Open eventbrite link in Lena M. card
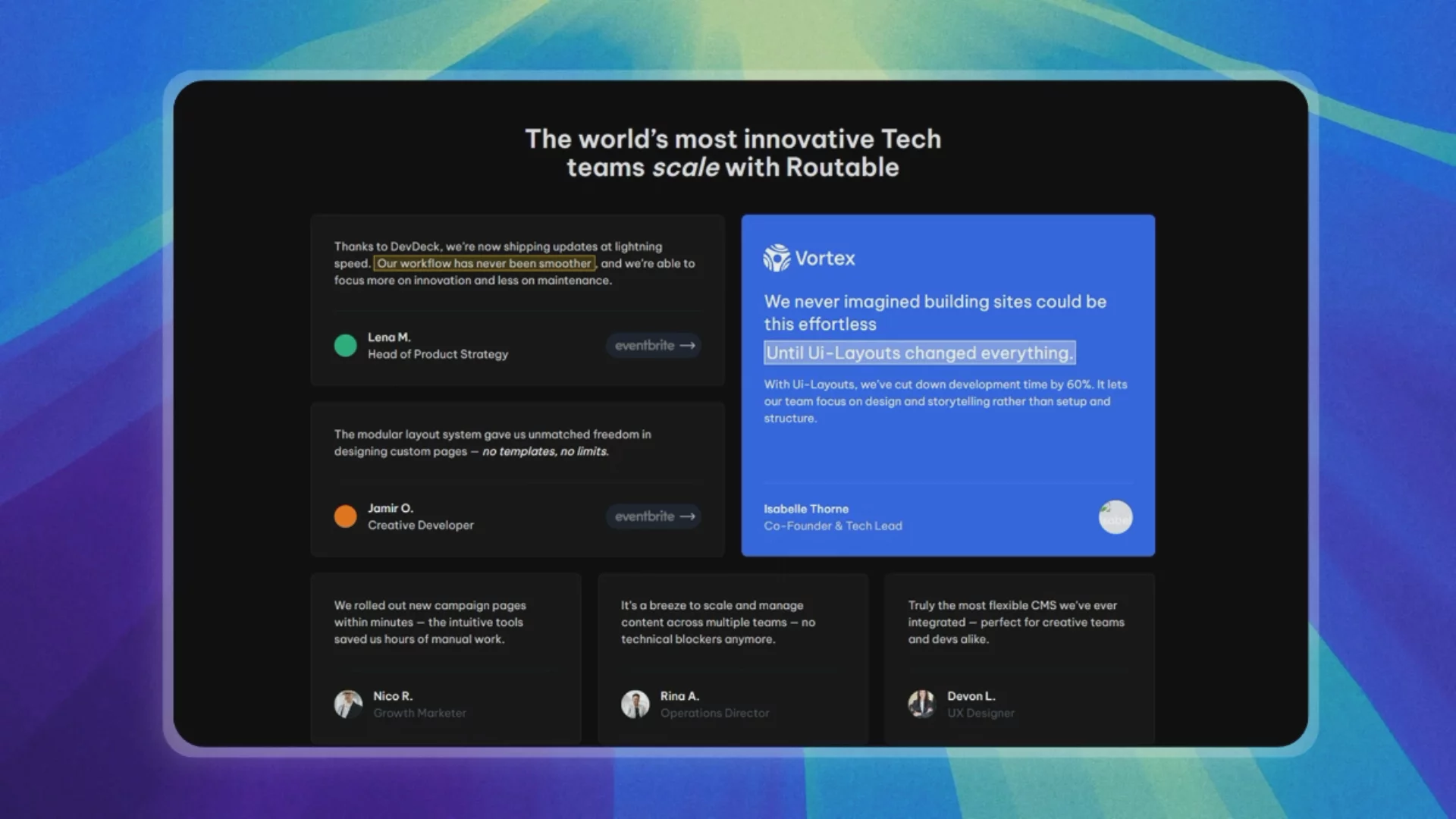Viewport: 1456px width, 819px height. click(654, 346)
